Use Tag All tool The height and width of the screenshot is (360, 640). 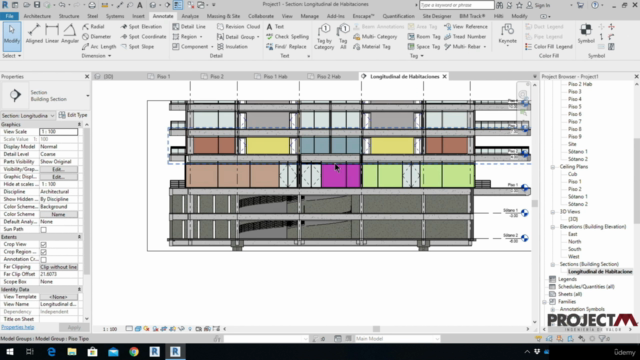[343, 37]
